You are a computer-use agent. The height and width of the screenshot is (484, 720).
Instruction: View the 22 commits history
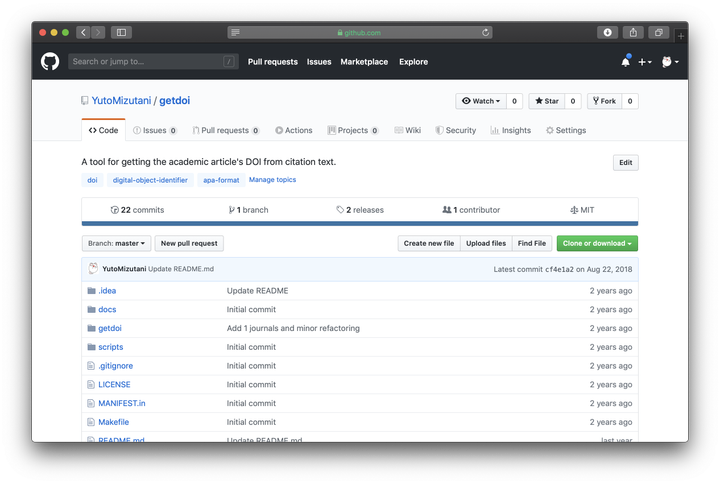[137, 210]
